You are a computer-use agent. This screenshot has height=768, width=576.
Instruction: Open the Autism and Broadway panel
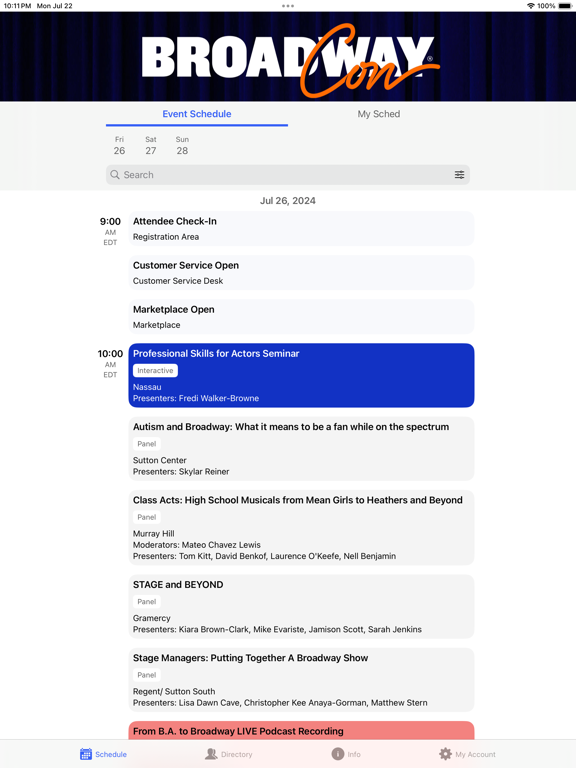tap(301, 449)
